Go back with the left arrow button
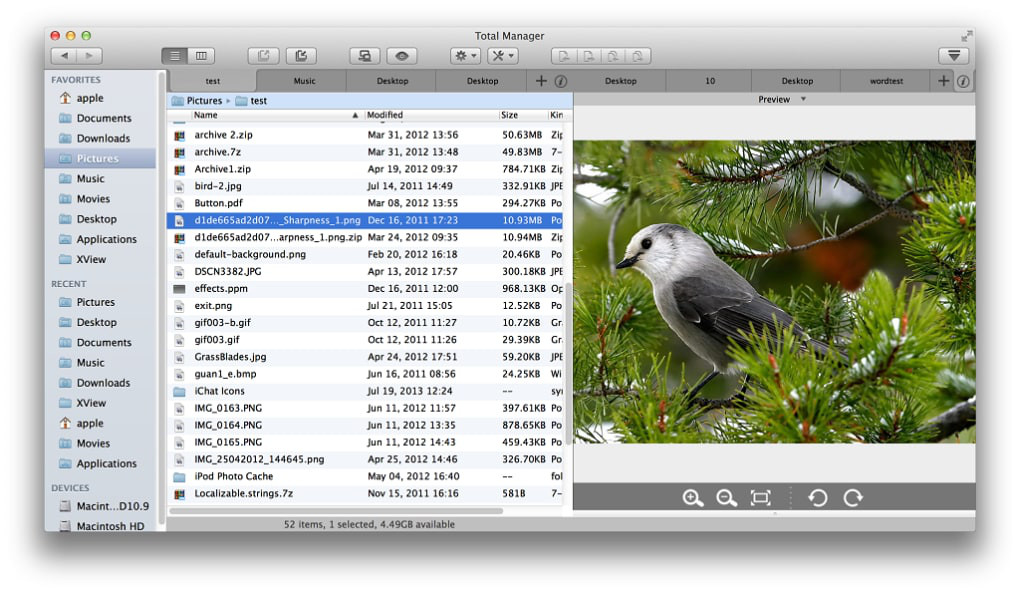This screenshot has width=1020, height=593. click(64, 56)
